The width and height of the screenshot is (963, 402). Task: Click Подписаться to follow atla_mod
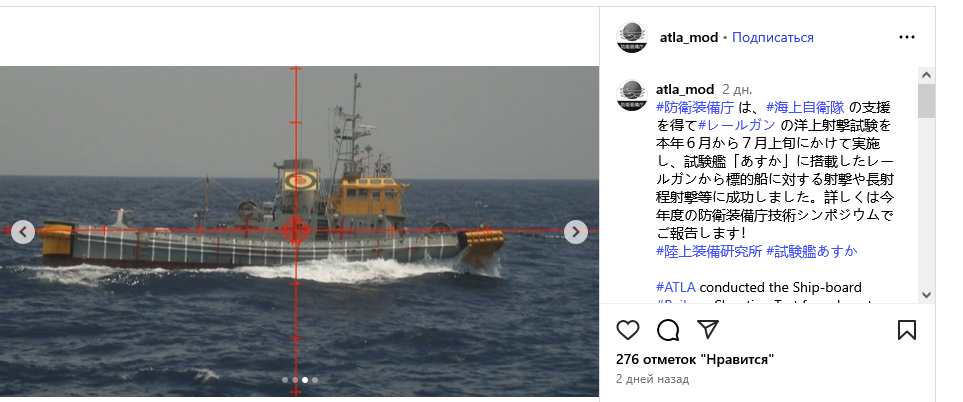(x=773, y=37)
